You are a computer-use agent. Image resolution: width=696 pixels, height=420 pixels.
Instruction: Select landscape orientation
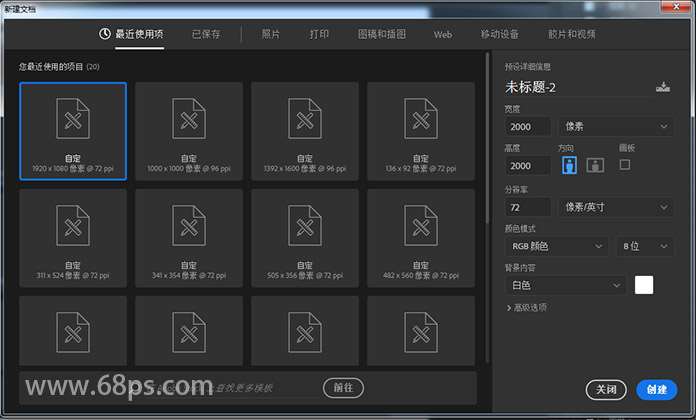pyautogui.click(x=595, y=165)
